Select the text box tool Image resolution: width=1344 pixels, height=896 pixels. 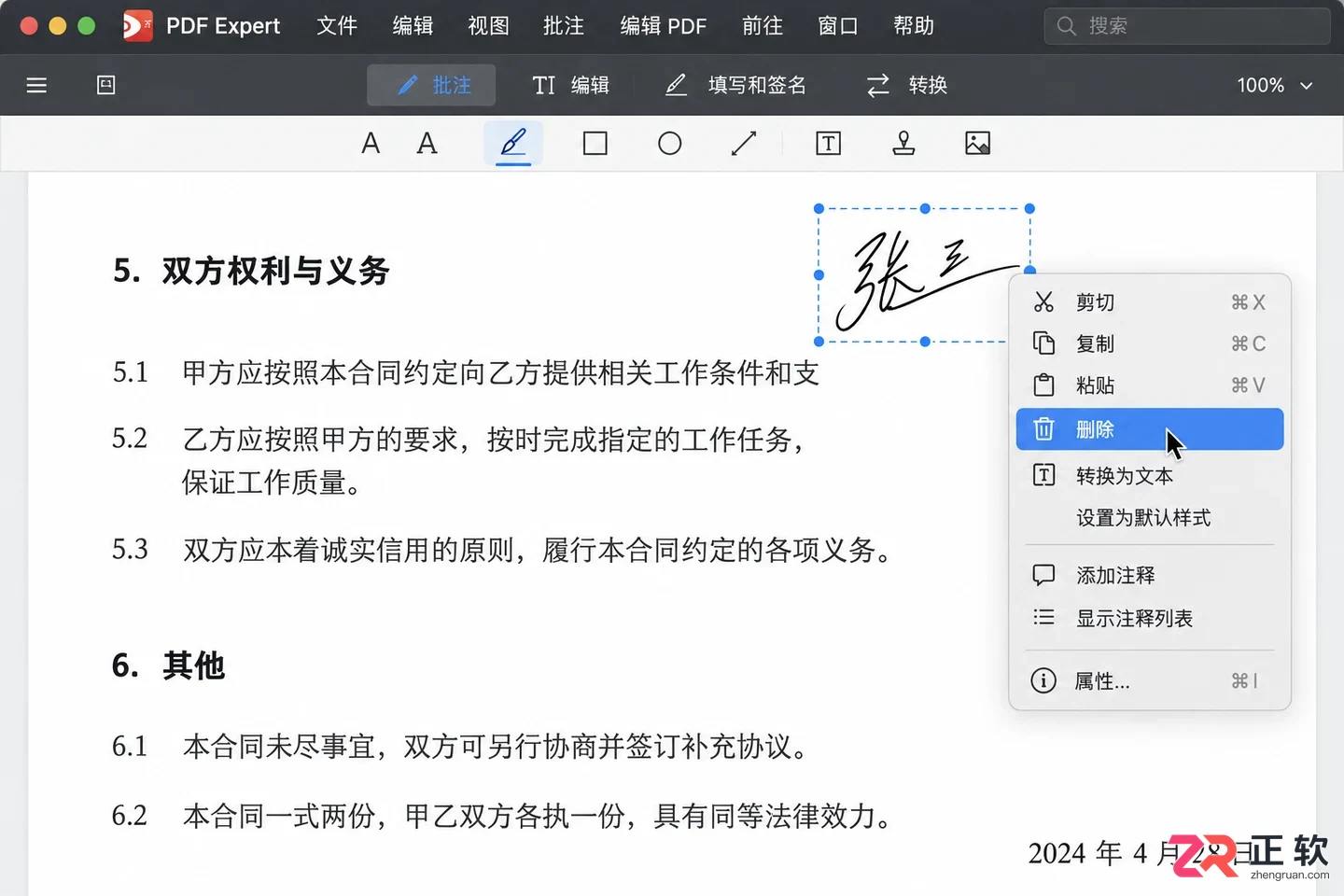[828, 144]
